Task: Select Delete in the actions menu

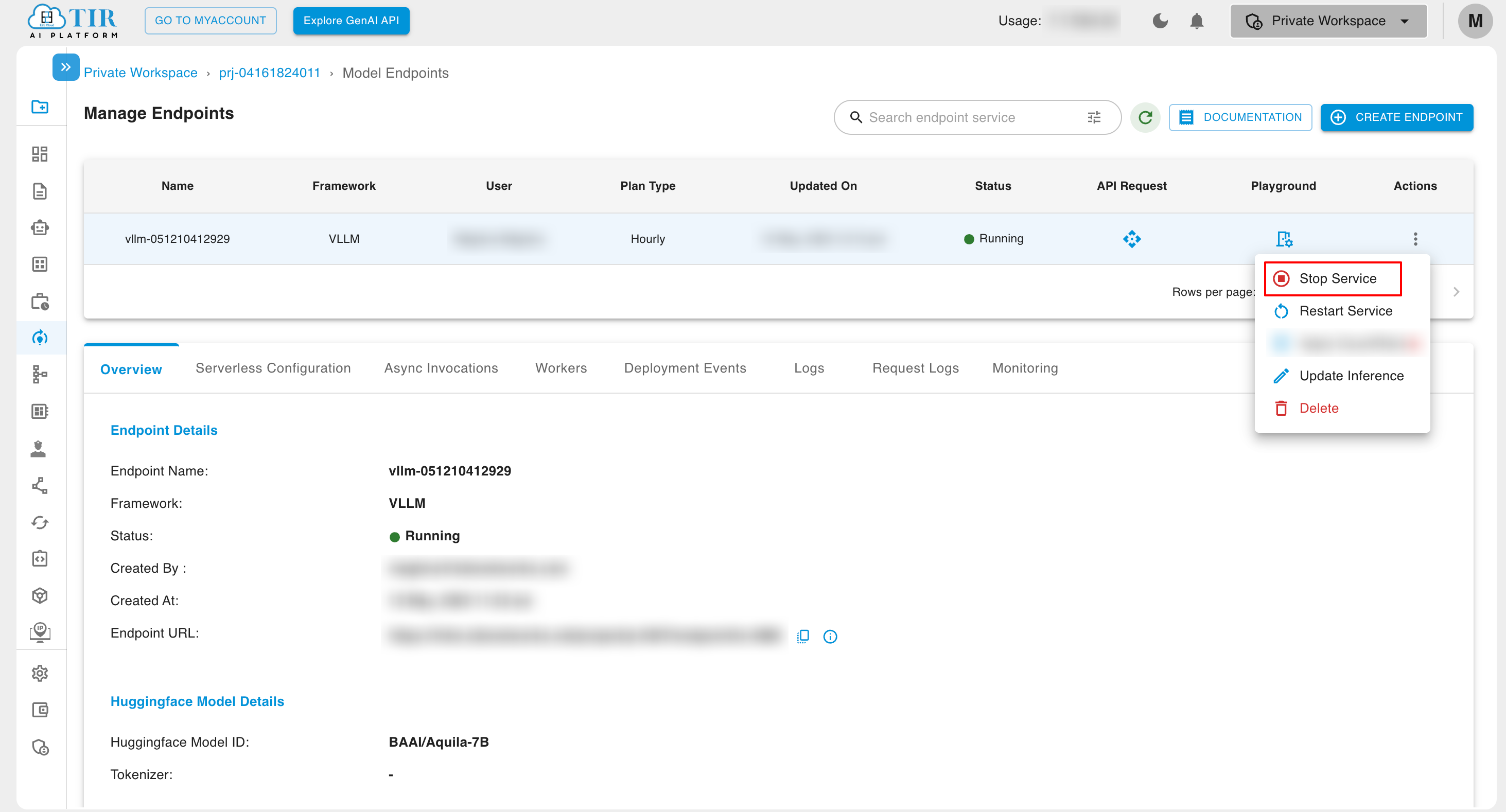Action: click(1342, 408)
